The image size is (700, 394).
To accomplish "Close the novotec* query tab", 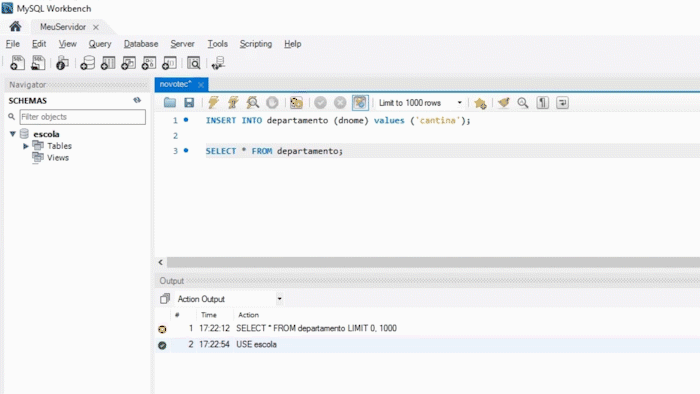I will point(201,84).
